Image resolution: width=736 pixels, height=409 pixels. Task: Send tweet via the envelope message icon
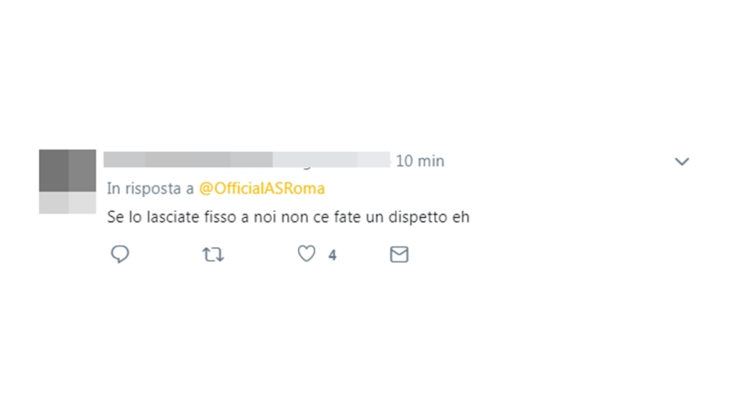click(399, 255)
